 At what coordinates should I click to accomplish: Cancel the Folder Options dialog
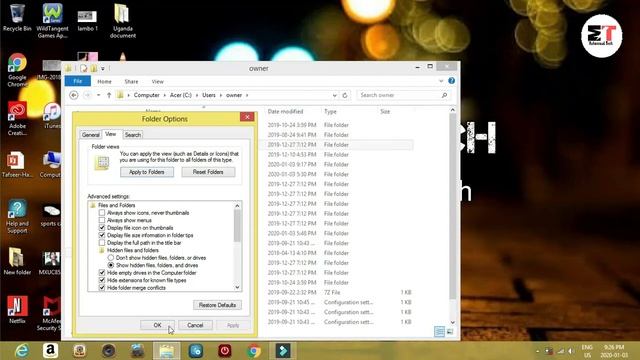(195, 325)
